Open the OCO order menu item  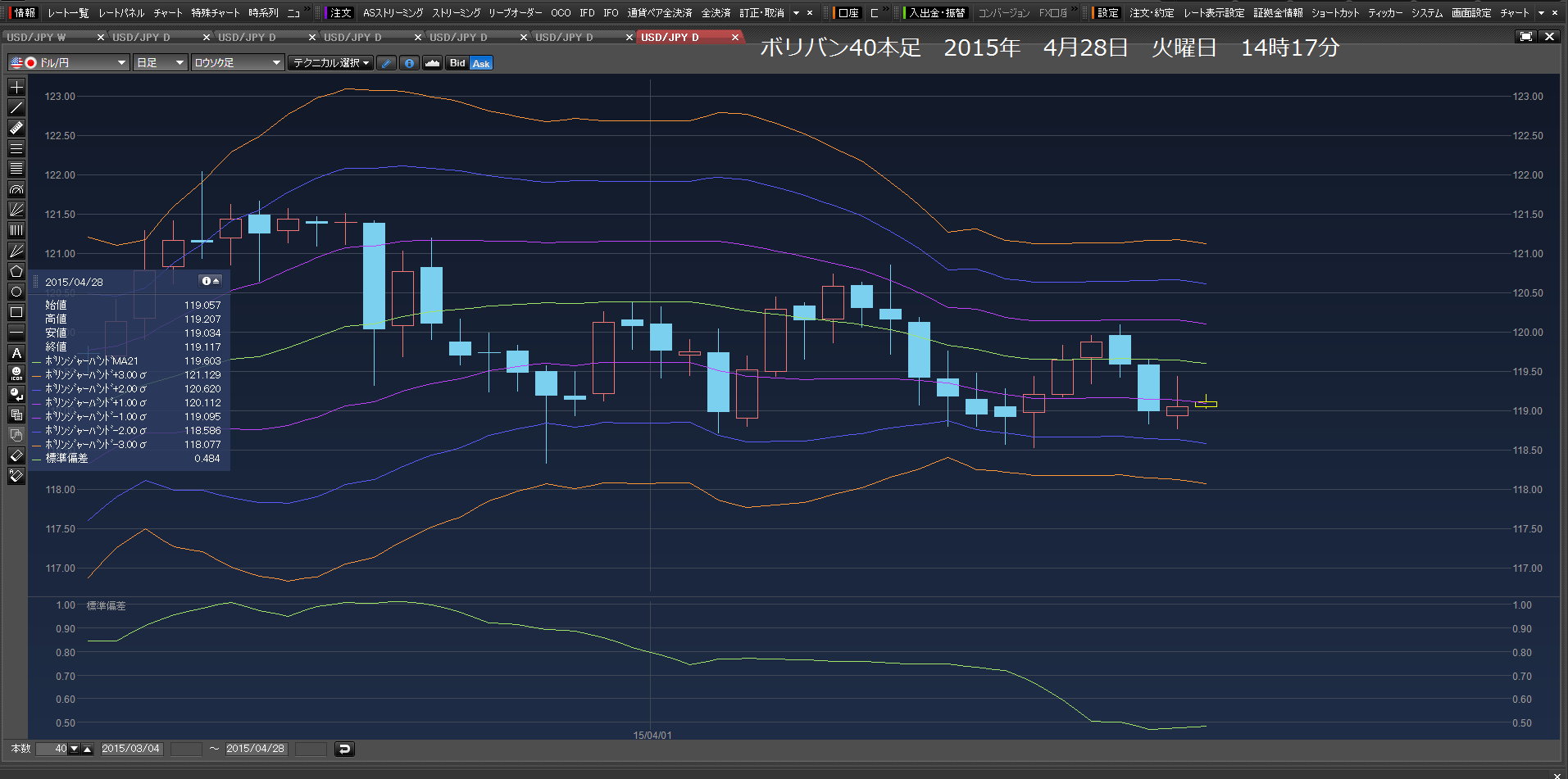coord(561,13)
